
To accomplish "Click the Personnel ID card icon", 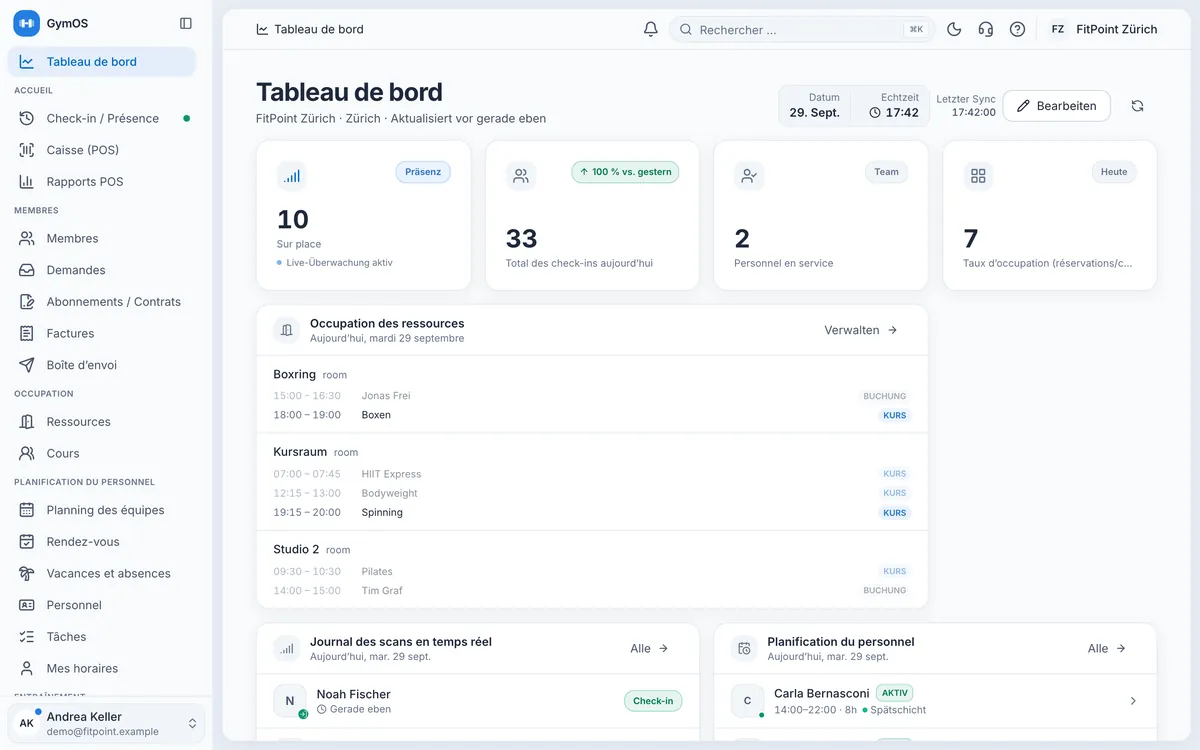I will point(27,605).
